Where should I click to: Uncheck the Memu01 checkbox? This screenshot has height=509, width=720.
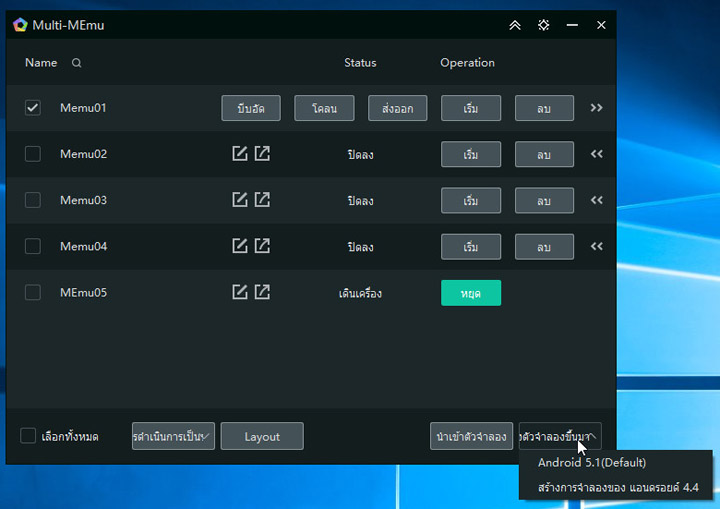click(x=33, y=108)
